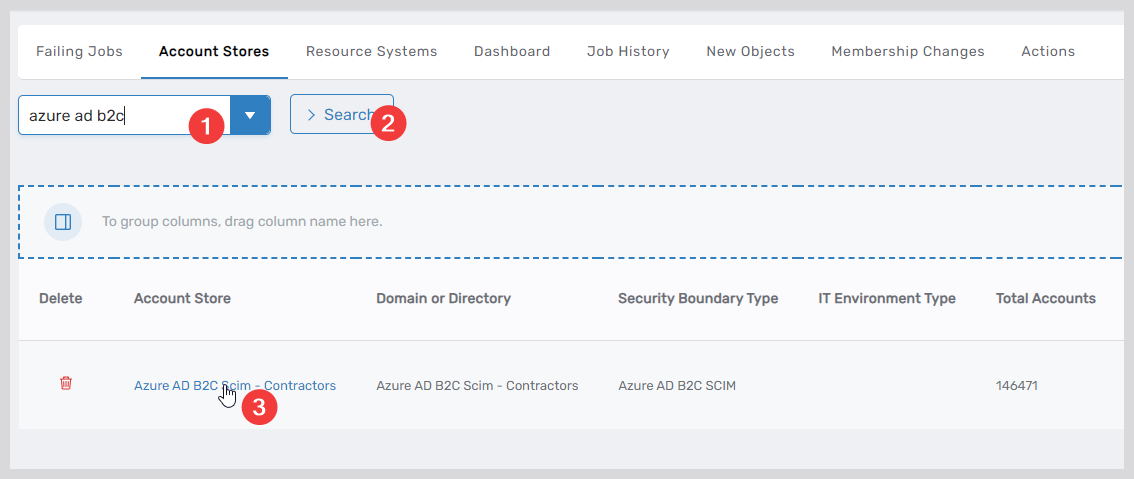Click the Search button
The image size is (1134, 479).
[x=338, y=115]
